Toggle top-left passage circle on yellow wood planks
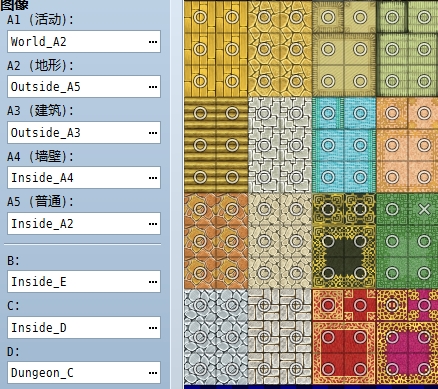This screenshot has height=389, width=438. pyautogui.click(x=200, y=17)
